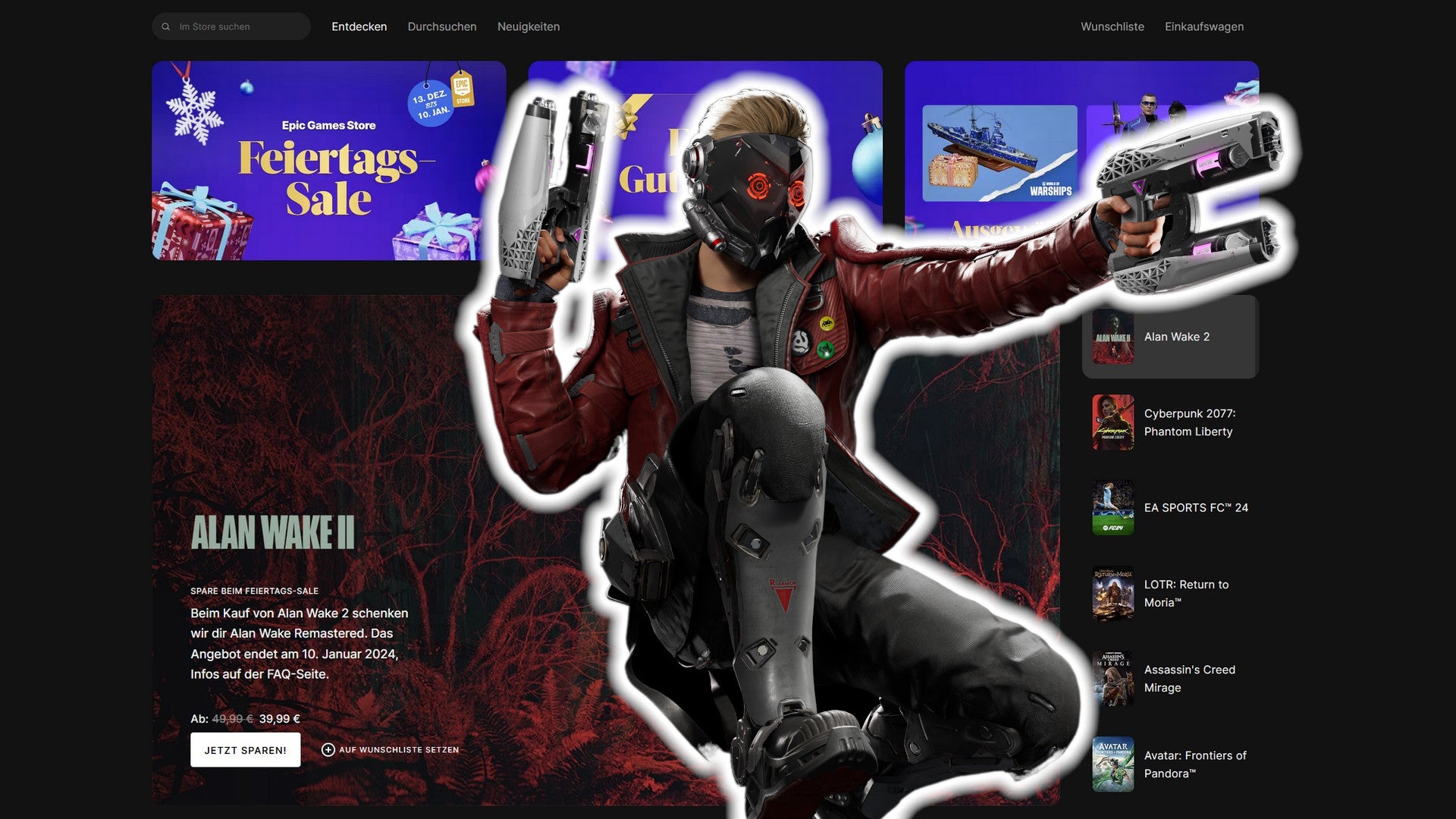Image resolution: width=1456 pixels, height=819 pixels.
Task: Select Cyberpunk 2077: Phantom Liberty title text
Action: point(1189,422)
